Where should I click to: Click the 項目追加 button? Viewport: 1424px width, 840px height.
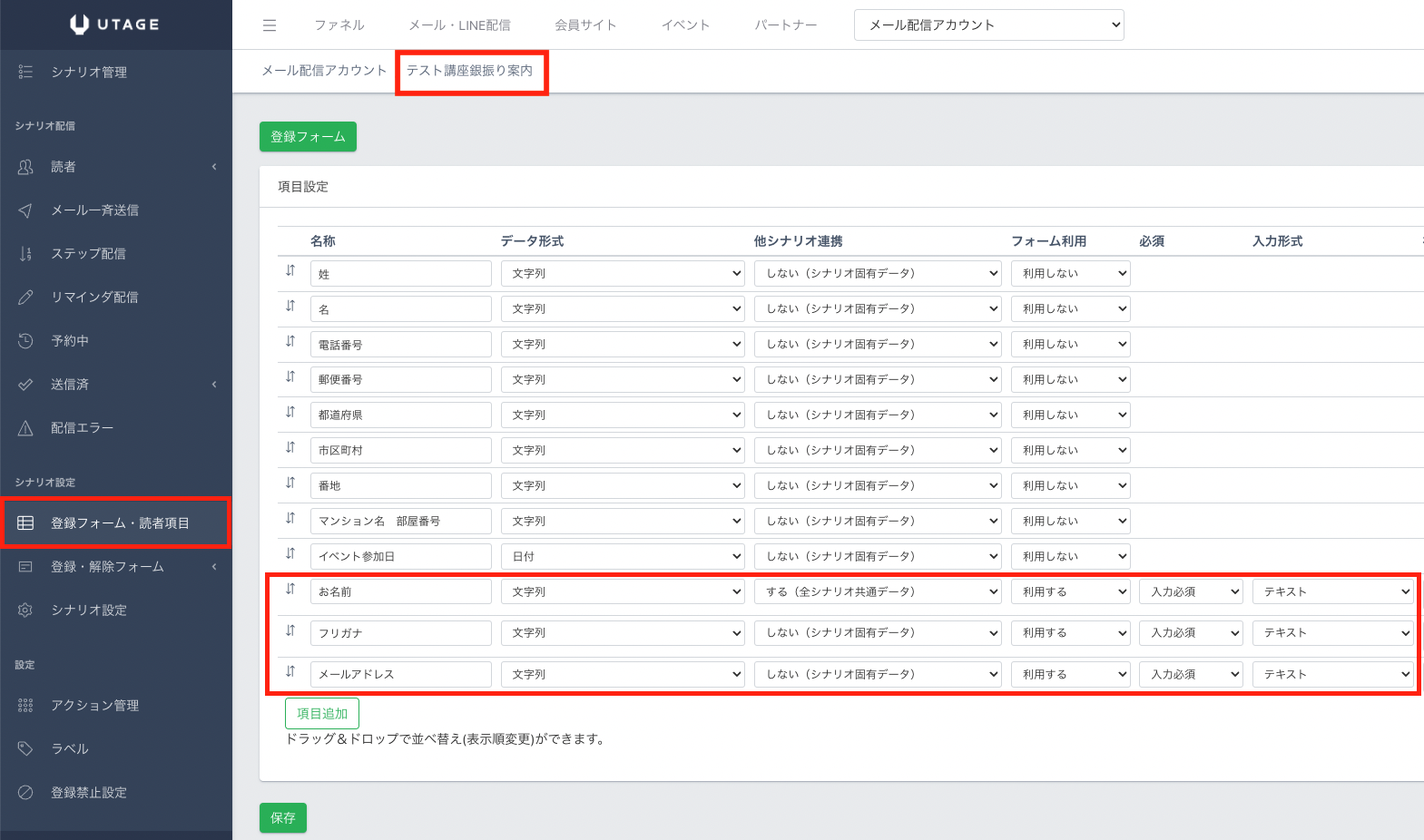[x=322, y=714]
